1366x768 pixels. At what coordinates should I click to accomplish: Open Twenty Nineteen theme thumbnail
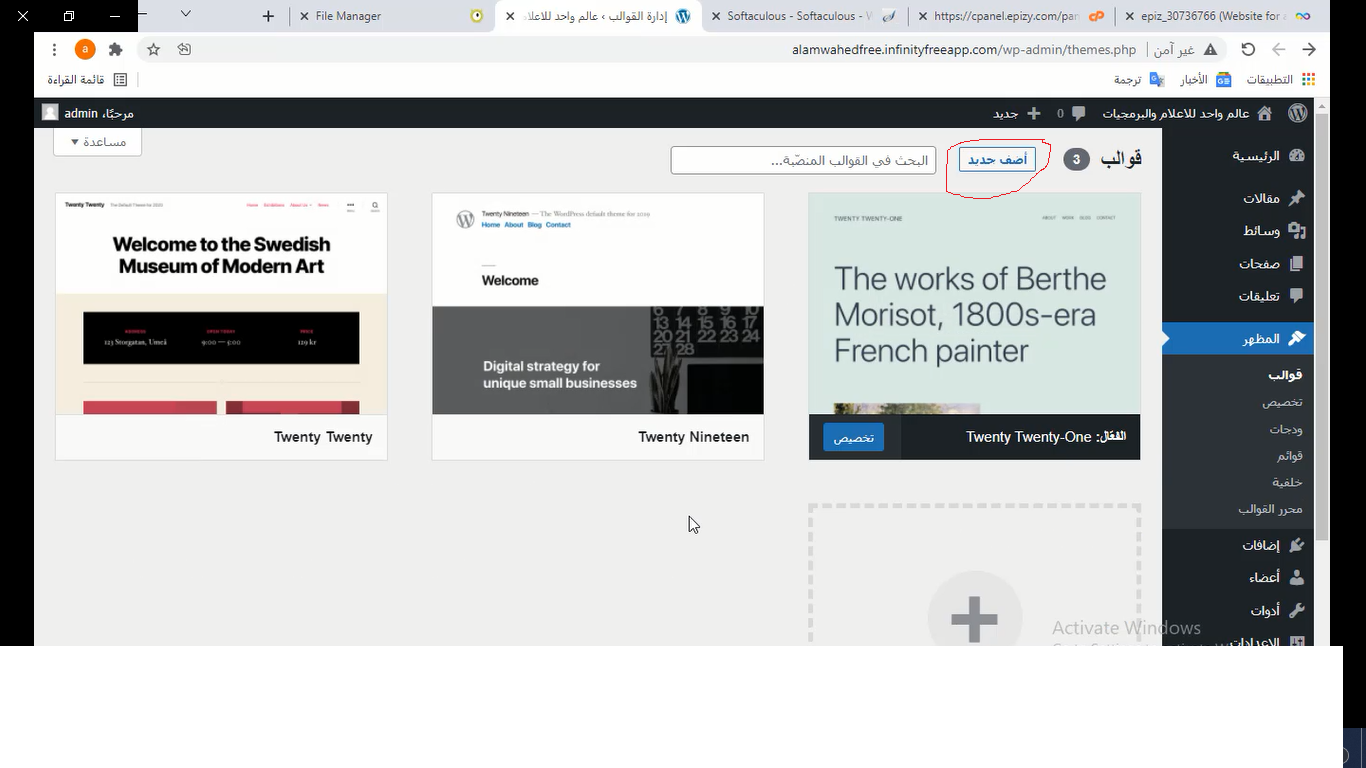coord(598,304)
